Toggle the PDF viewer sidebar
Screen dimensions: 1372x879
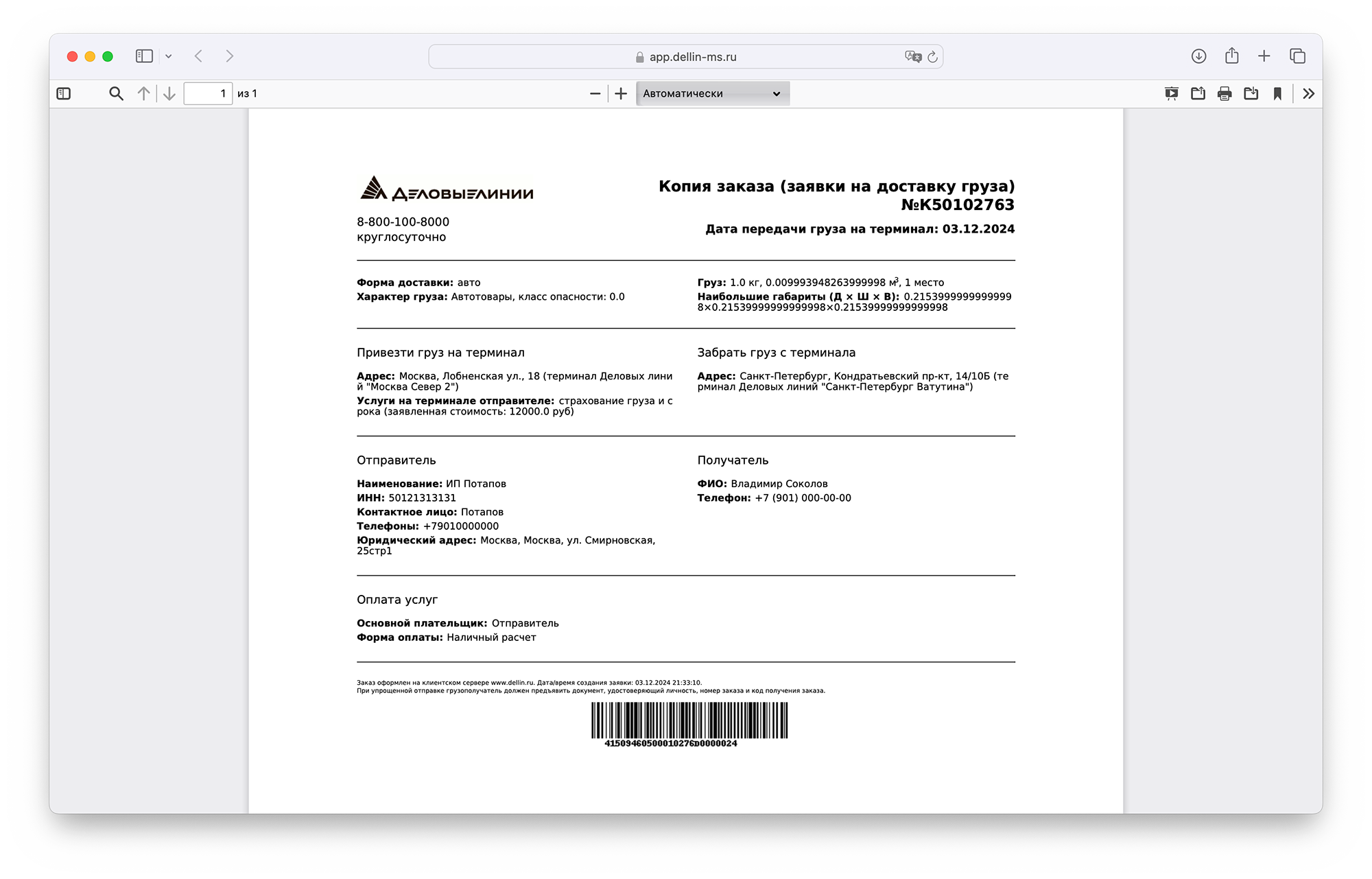click(x=64, y=93)
